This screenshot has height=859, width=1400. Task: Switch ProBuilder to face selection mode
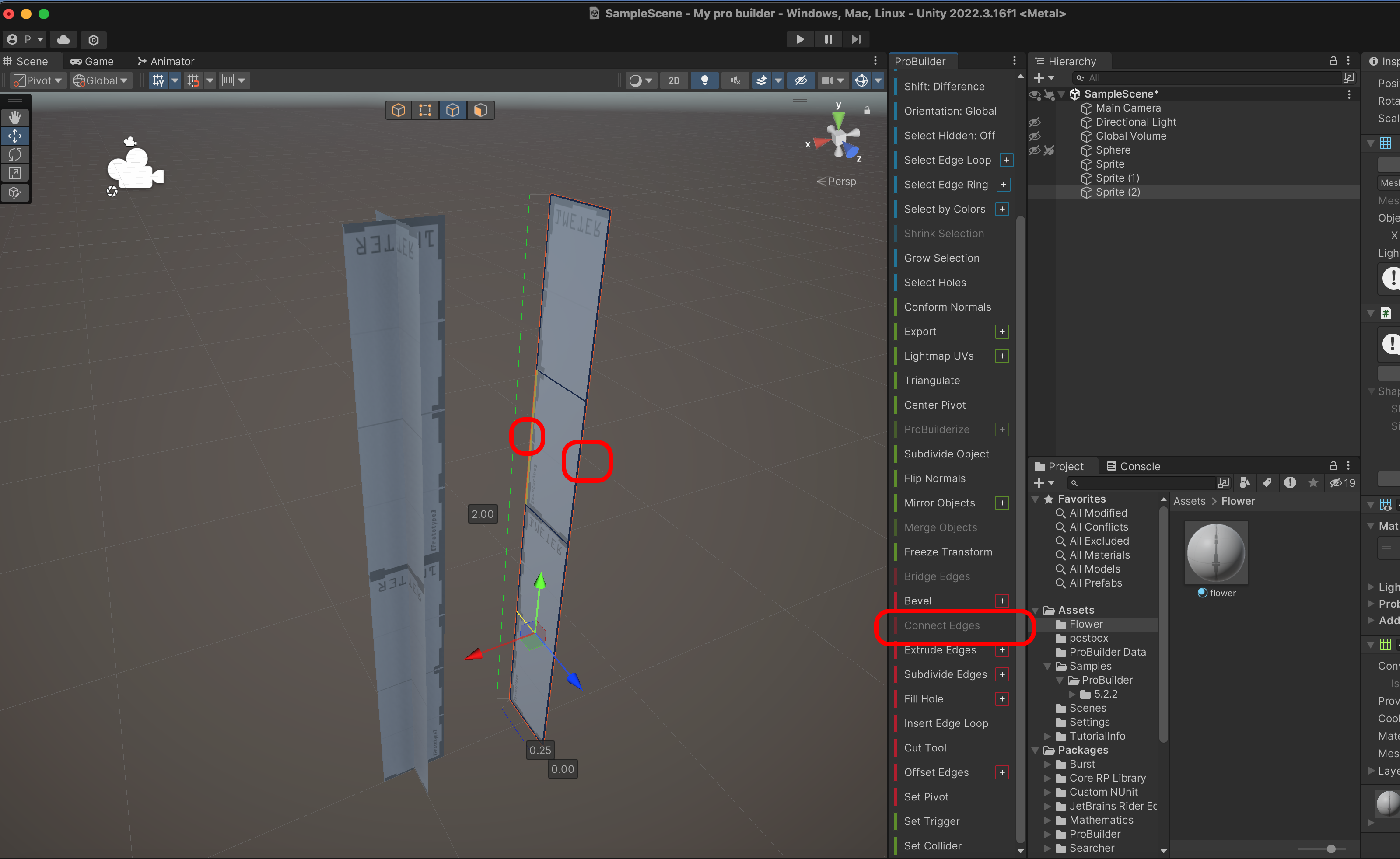(x=480, y=110)
